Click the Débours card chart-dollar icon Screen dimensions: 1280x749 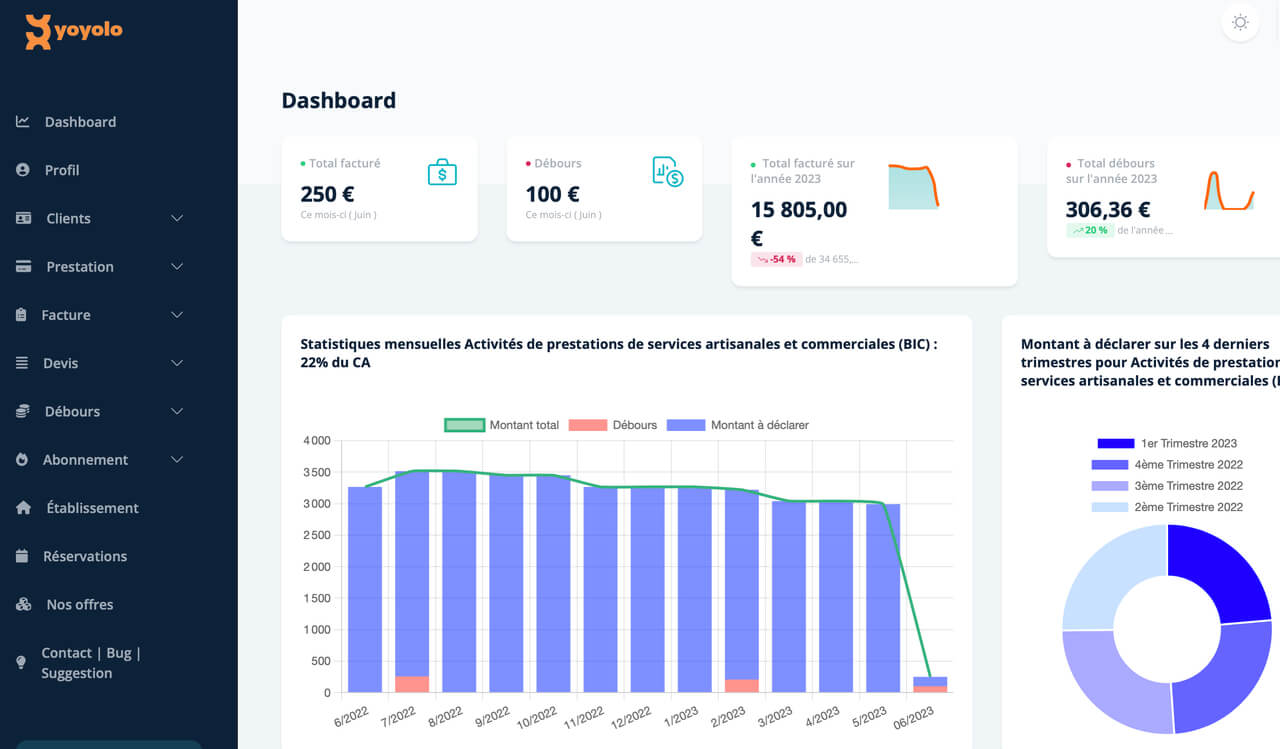coord(667,172)
